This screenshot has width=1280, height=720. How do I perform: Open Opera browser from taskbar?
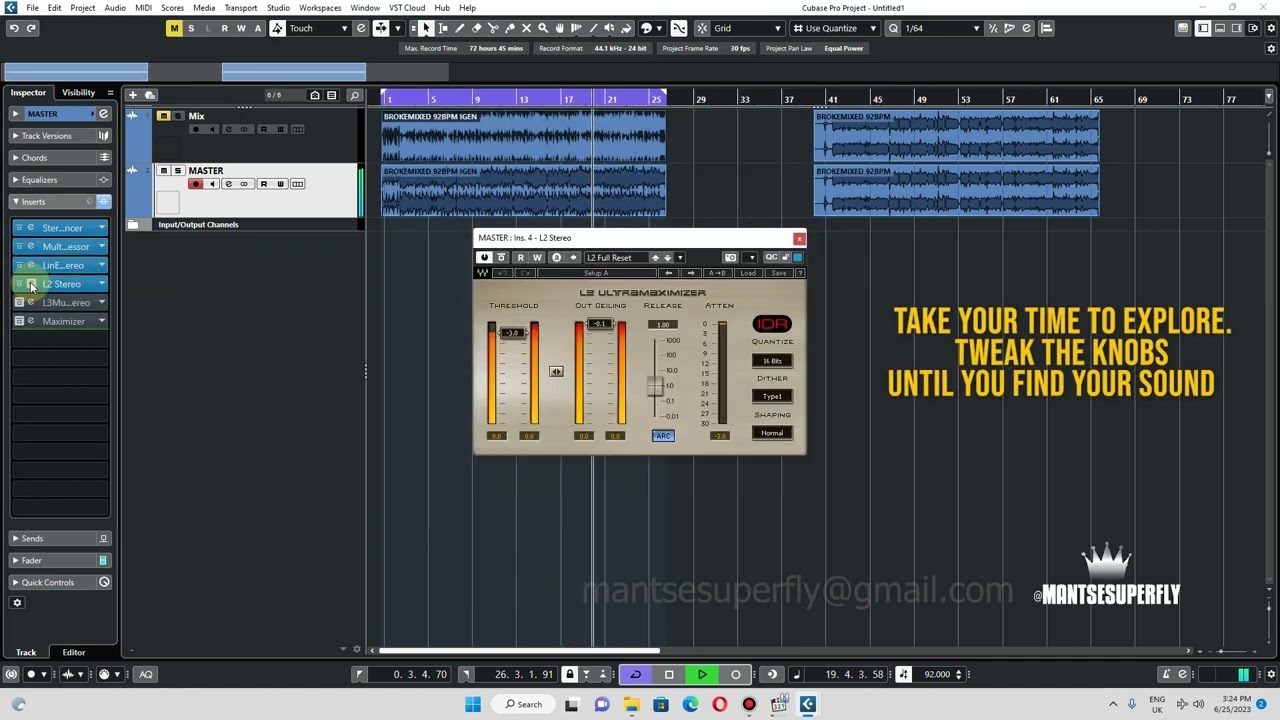[x=719, y=704]
